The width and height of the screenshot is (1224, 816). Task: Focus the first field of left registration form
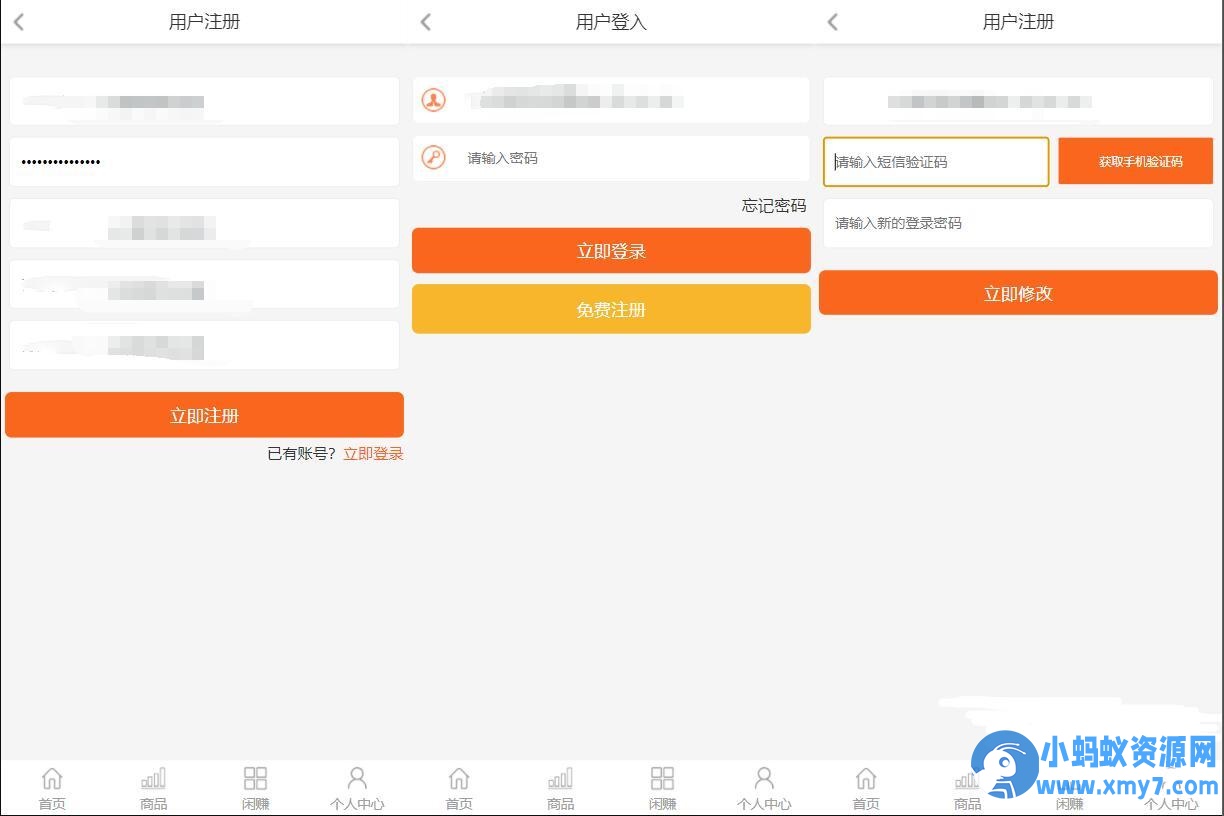[204, 101]
